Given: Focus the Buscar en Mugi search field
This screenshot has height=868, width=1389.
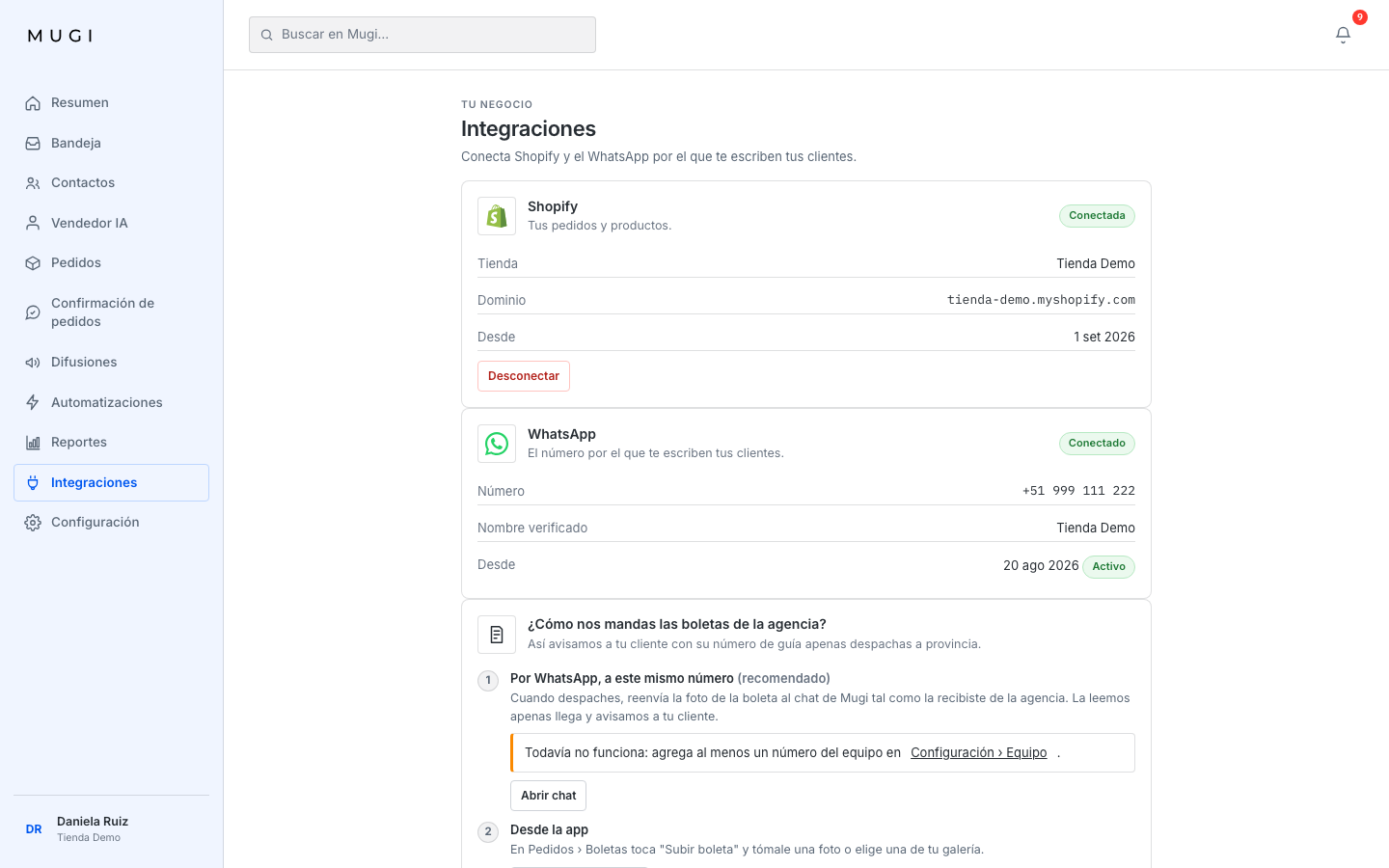Looking at the screenshot, I should click(x=422, y=35).
